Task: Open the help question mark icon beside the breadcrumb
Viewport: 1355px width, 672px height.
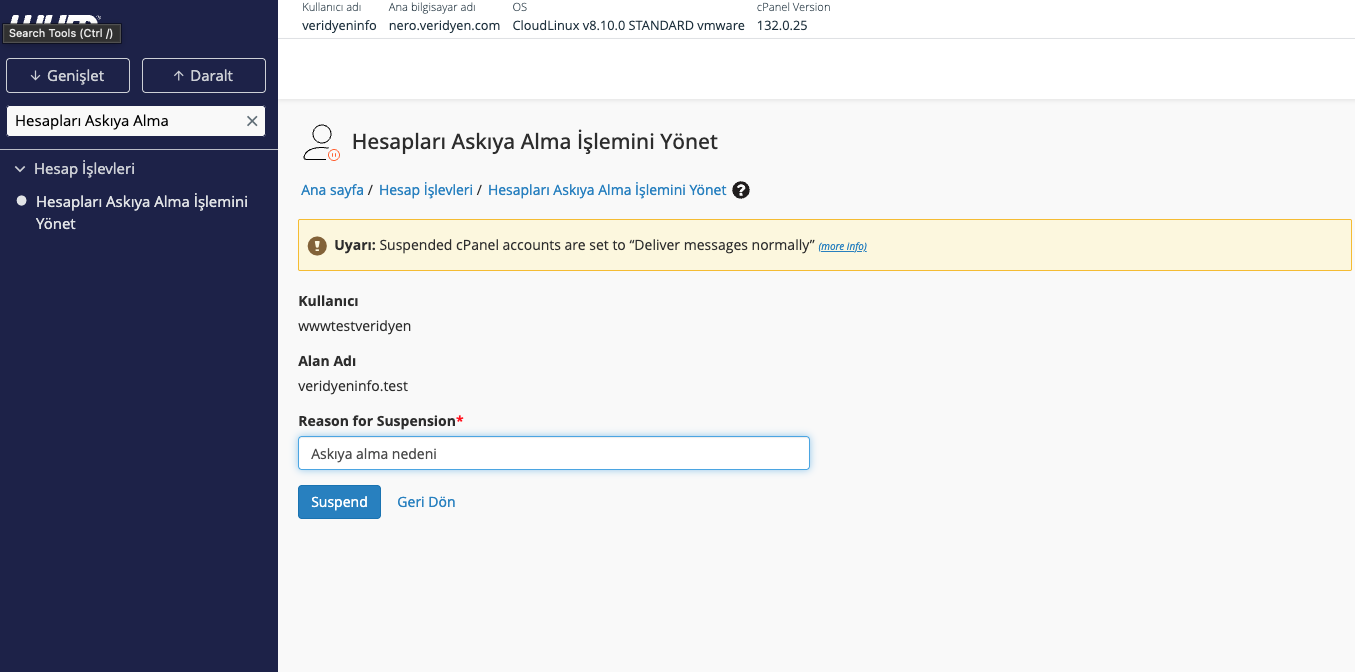Action: 741,190
